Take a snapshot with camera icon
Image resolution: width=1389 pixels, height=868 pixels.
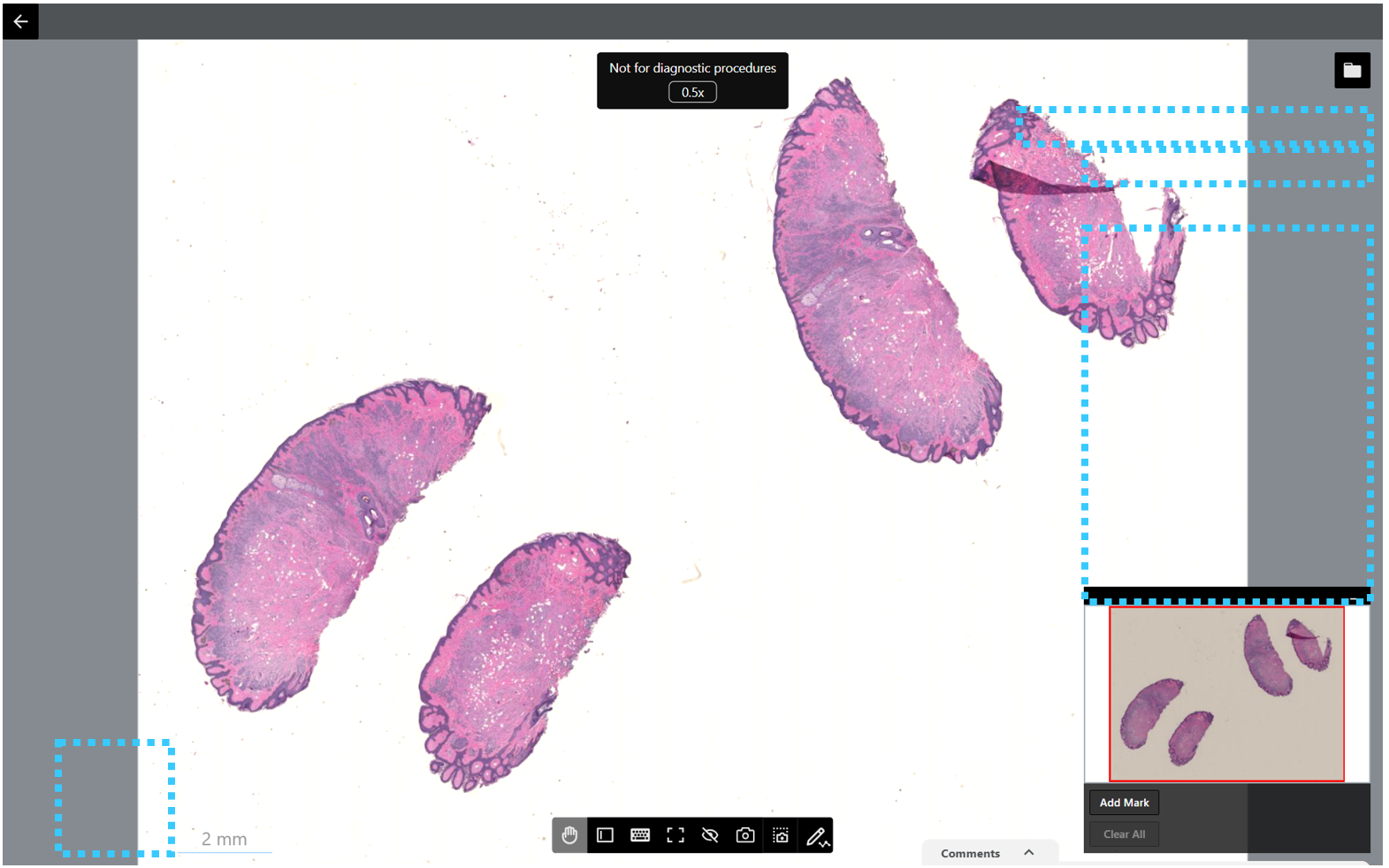tap(745, 835)
